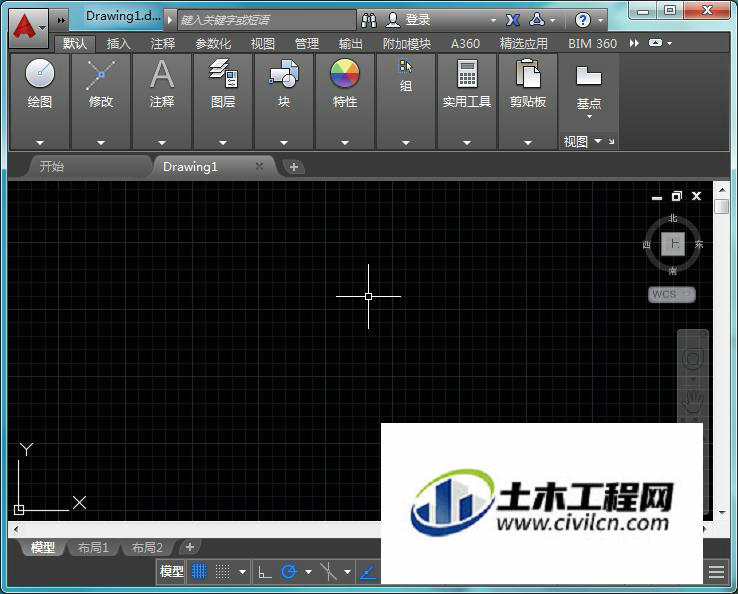Toggle the blue status bar icon right of the object snap tracking dropdown arrow
This screenshot has height=594, width=738.
point(368,572)
